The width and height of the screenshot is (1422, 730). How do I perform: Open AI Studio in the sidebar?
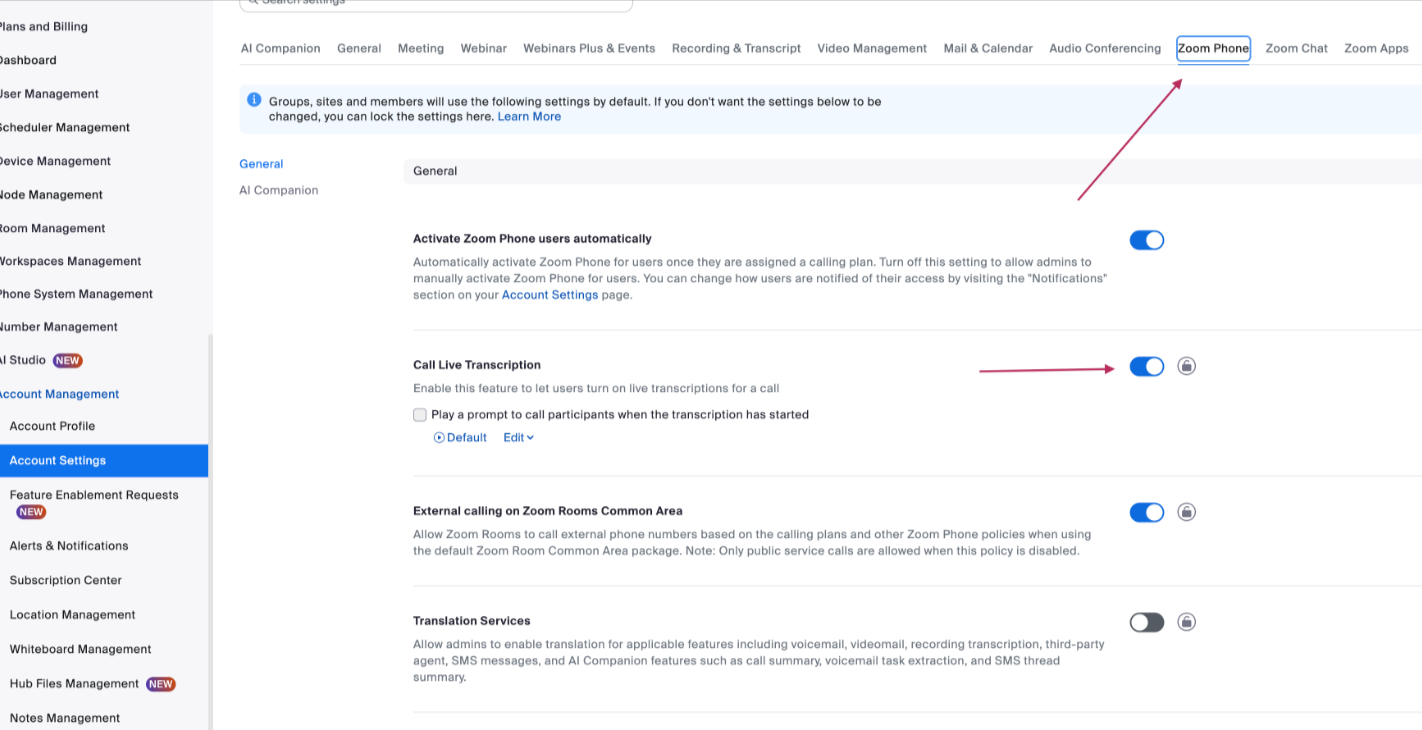click(x=23, y=360)
